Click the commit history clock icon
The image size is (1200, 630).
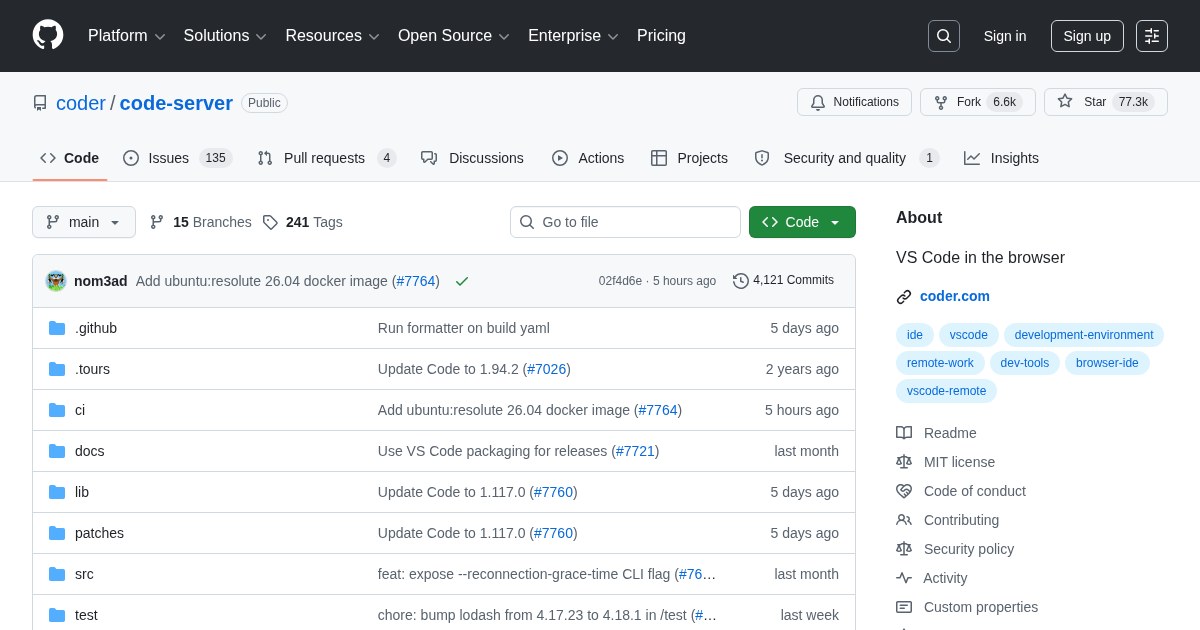(741, 281)
